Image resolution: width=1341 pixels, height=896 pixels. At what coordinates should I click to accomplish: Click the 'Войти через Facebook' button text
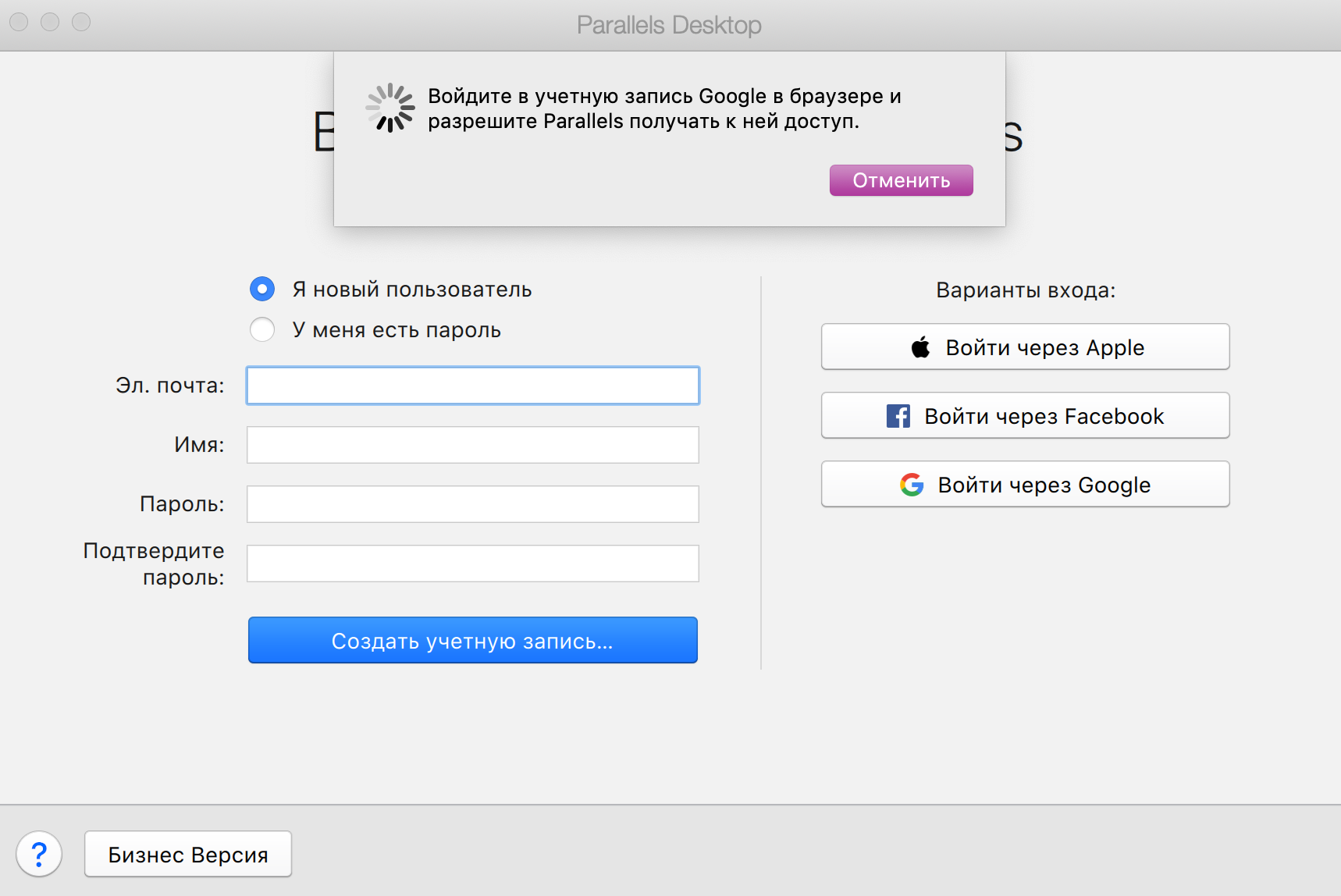[1044, 416]
